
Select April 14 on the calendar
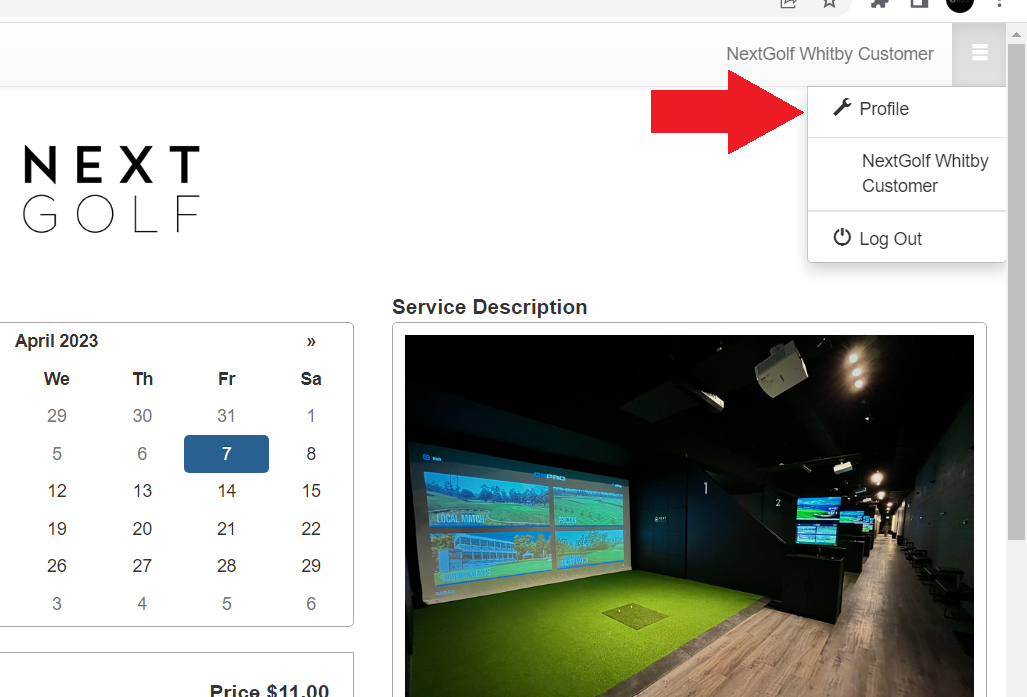point(227,491)
